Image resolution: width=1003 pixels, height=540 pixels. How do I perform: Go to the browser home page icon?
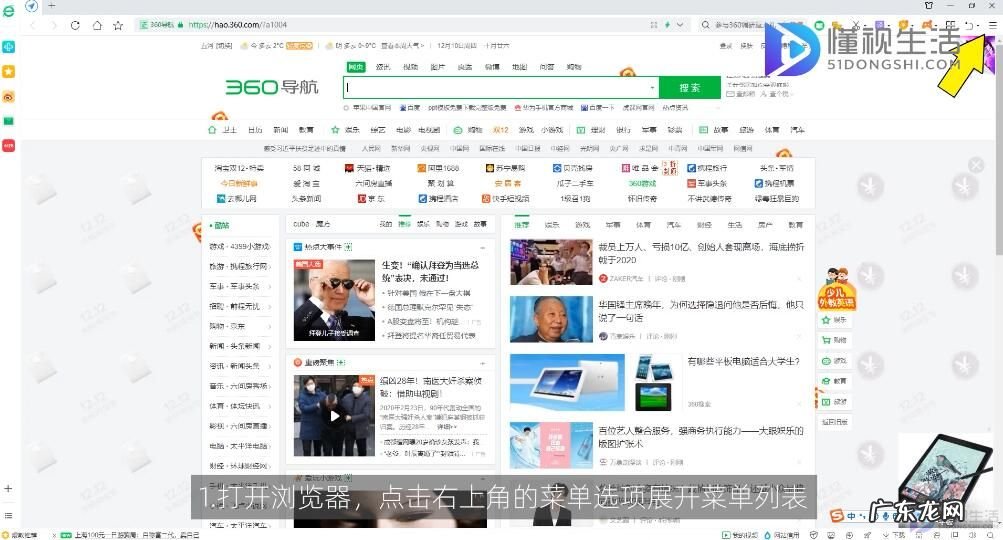click(97, 25)
